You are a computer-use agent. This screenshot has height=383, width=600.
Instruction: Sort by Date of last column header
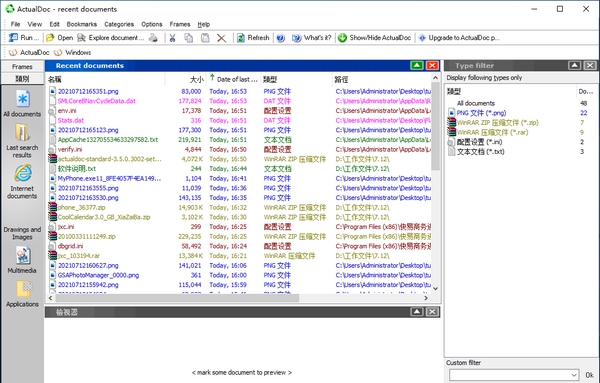coord(234,79)
